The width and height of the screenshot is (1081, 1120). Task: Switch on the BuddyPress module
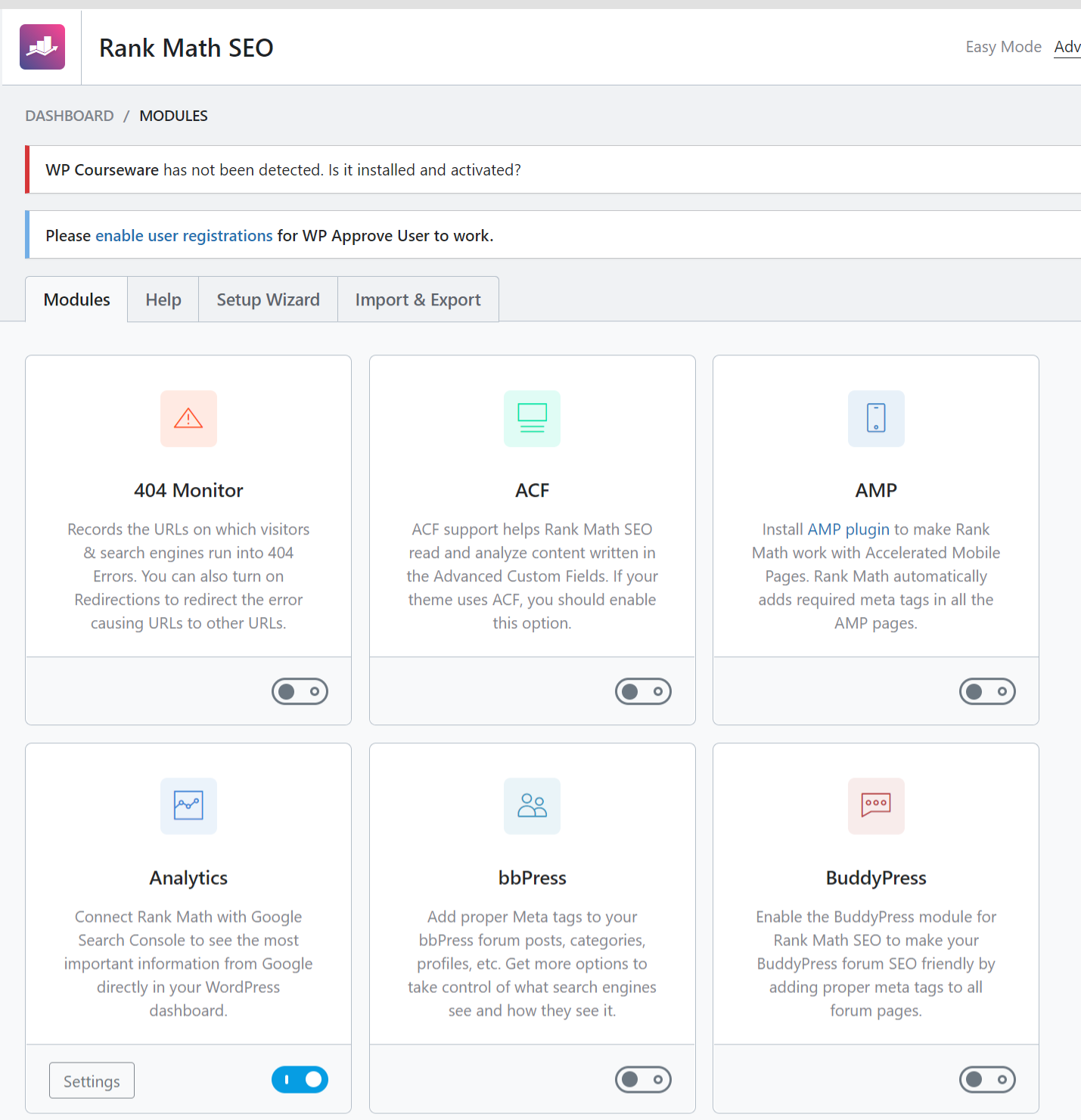click(987, 1079)
